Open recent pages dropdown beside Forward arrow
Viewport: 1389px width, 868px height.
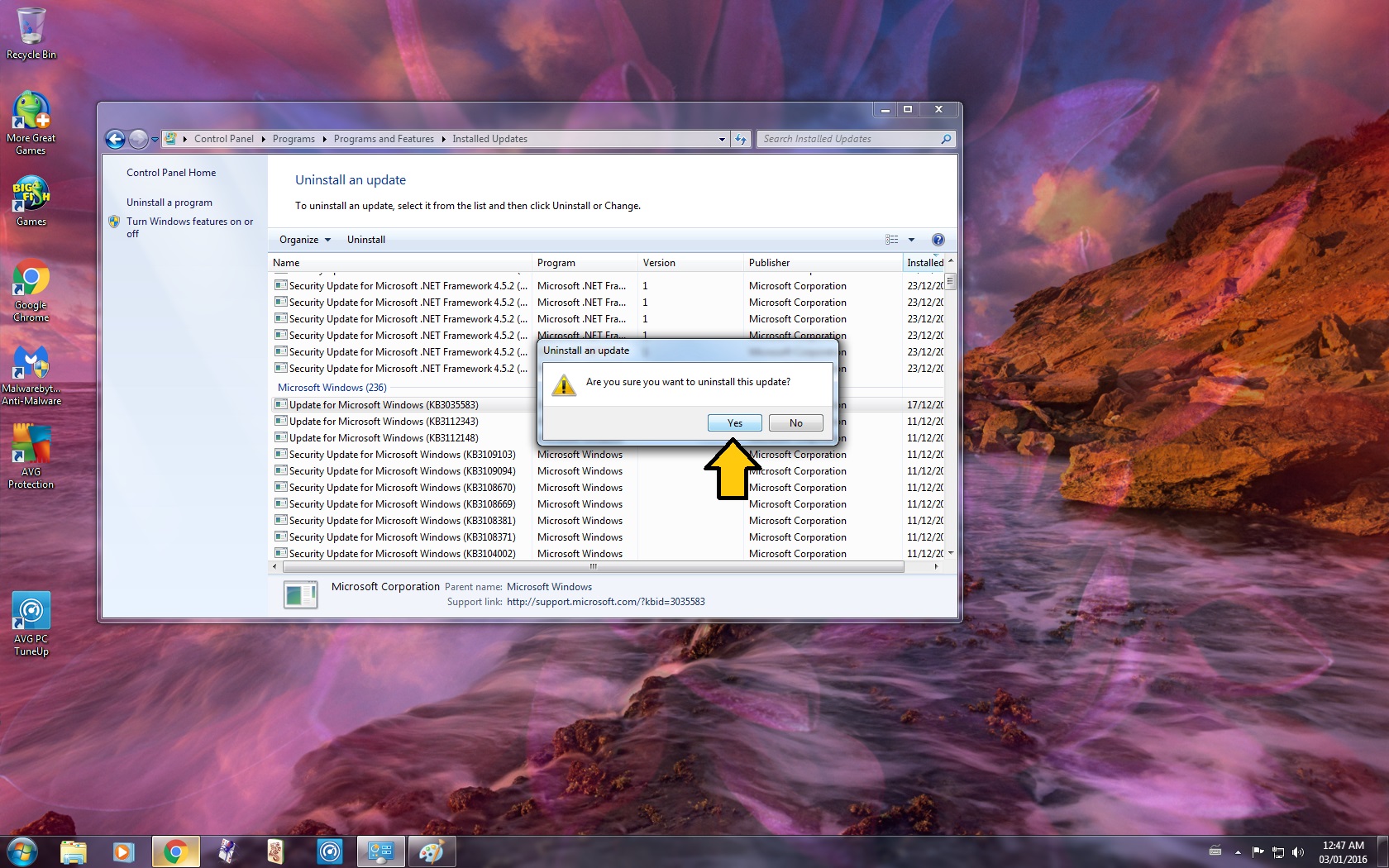[155, 140]
